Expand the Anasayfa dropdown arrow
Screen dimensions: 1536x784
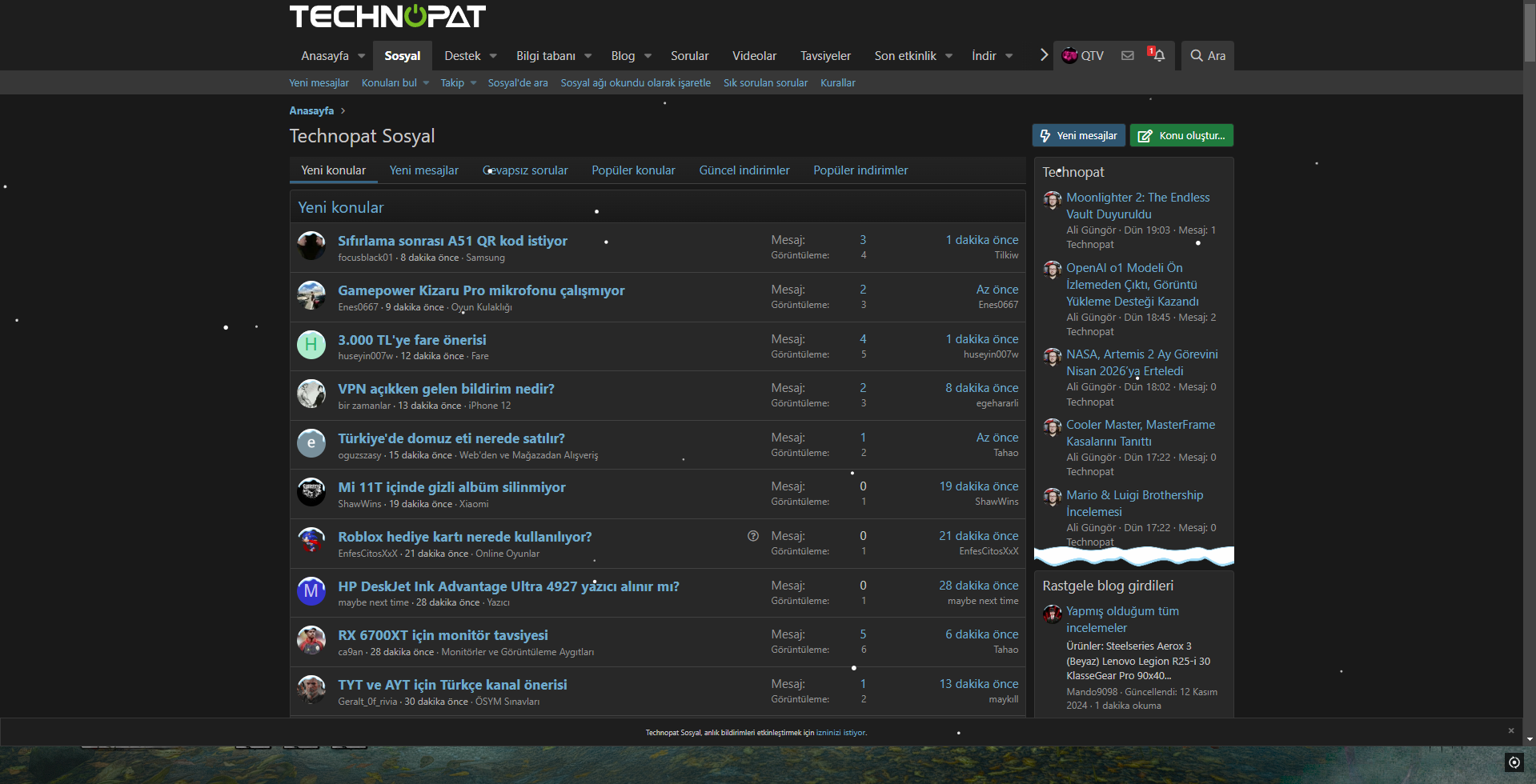pyautogui.click(x=361, y=56)
